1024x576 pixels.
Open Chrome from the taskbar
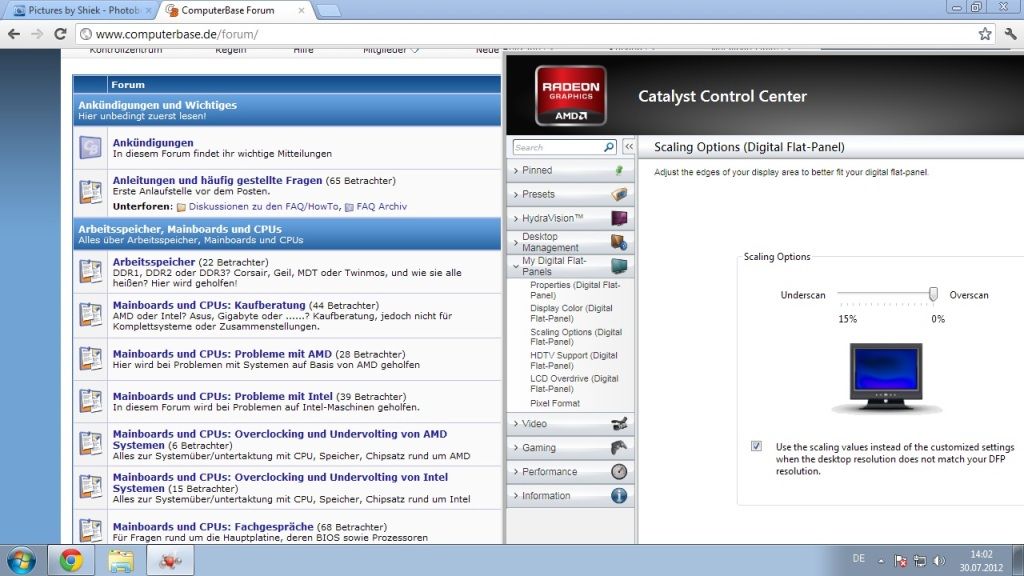click(71, 561)
